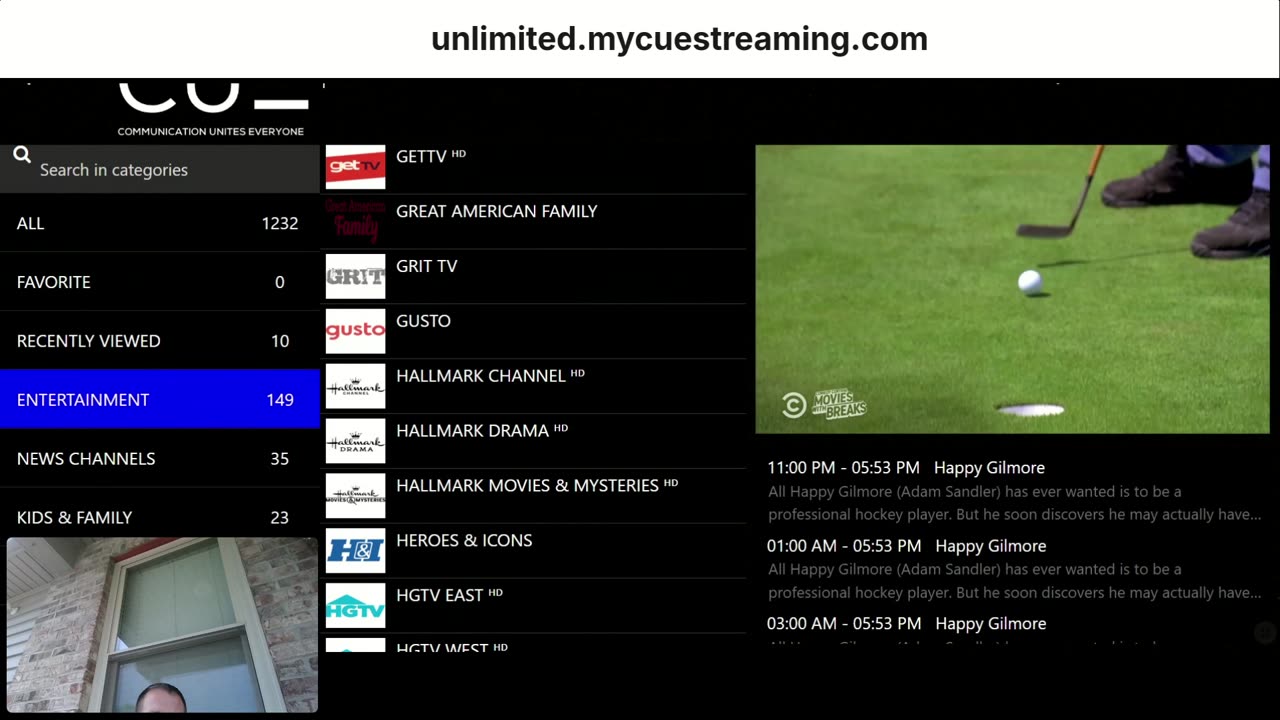This screenshot has height=720, width=1280.
Task: Click the 10 count beside RECENTLY VIEWED
Action: point(280,341)
